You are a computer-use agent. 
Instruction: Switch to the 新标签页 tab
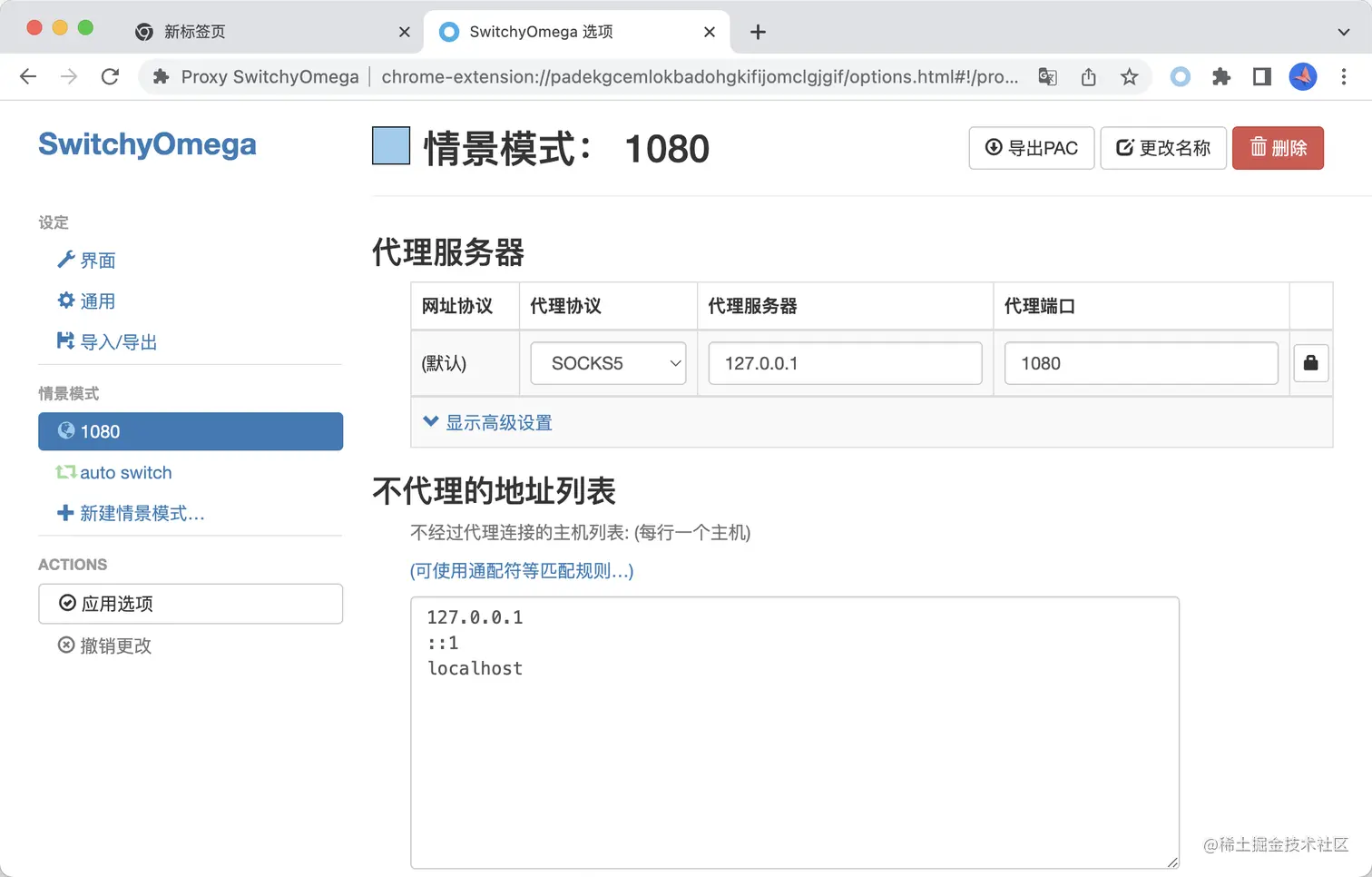point(270,32)
